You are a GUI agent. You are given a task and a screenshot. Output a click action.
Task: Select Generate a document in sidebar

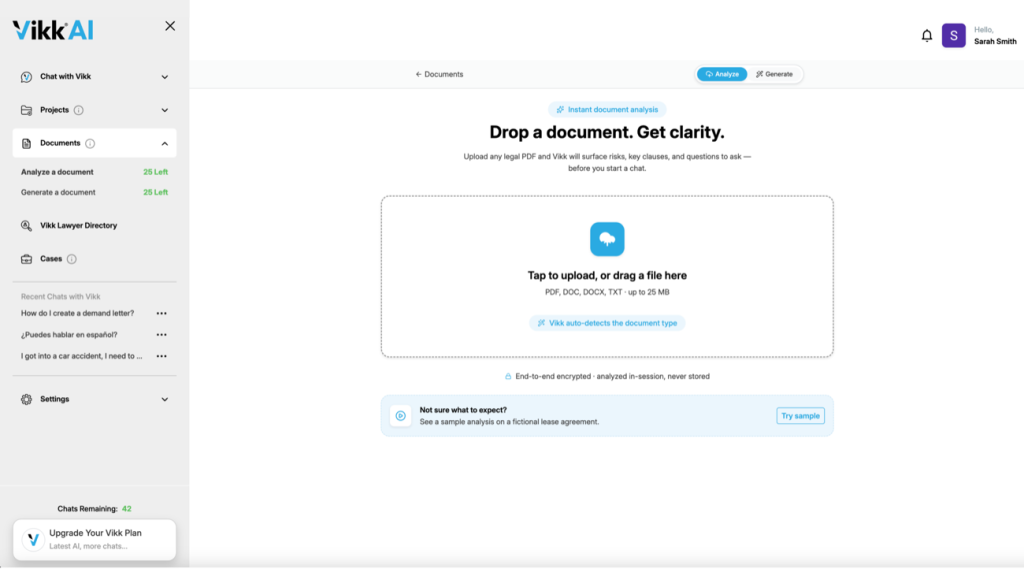(58, 193)
